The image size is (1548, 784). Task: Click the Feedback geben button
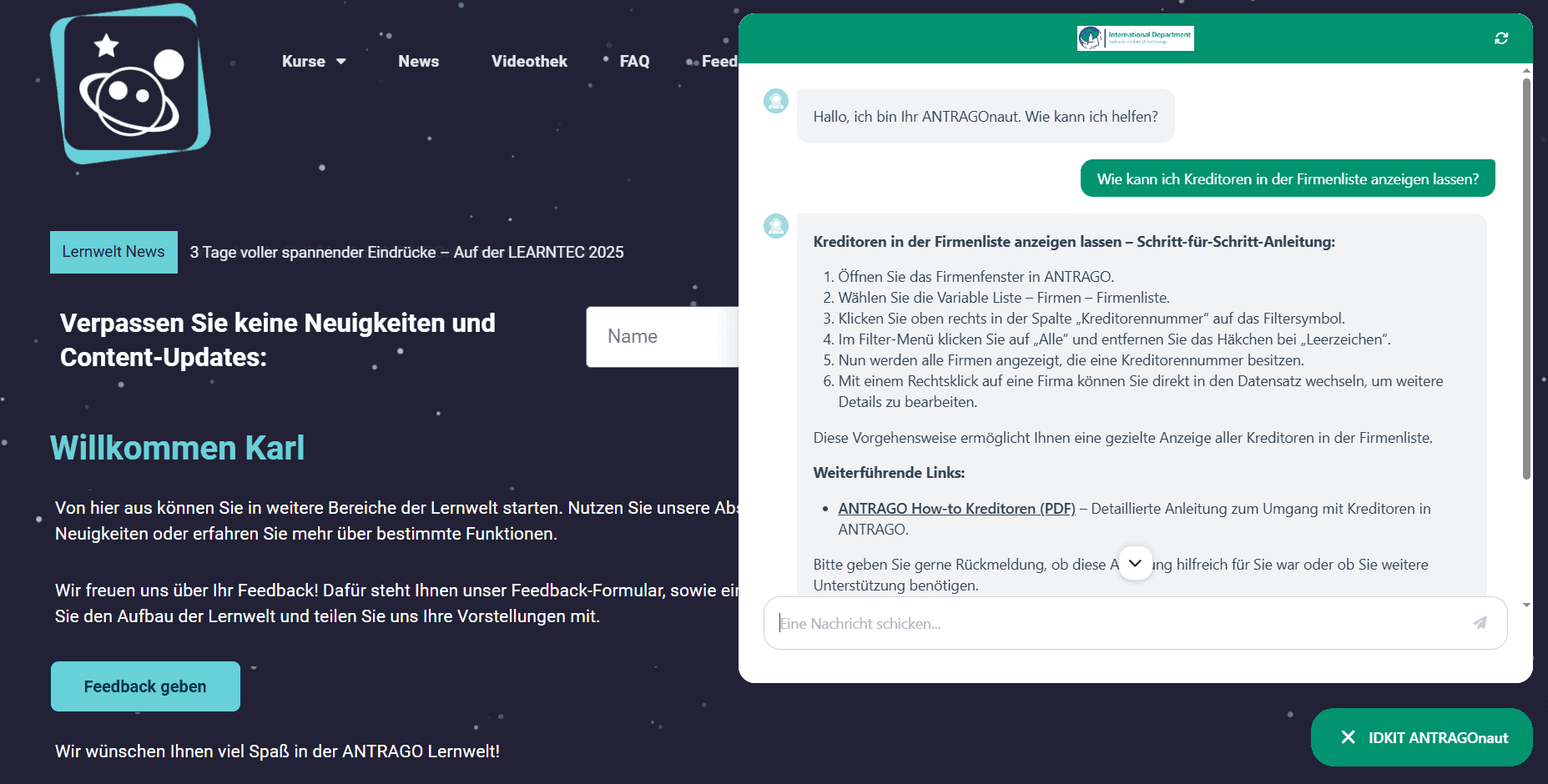click(145, 686)
